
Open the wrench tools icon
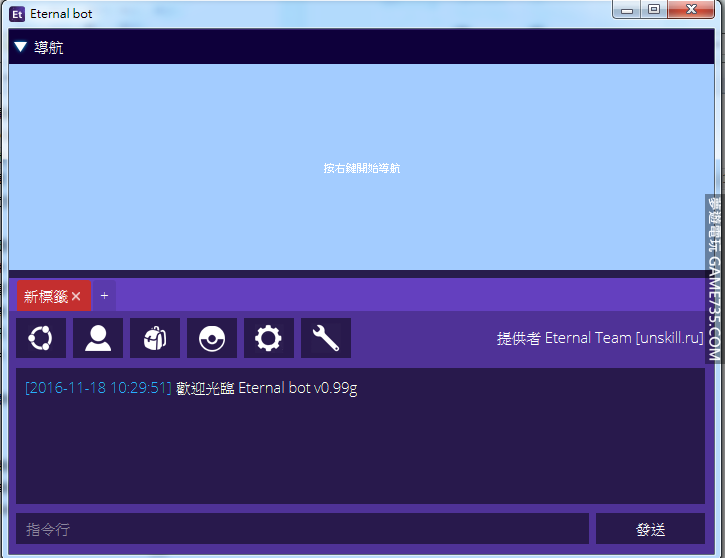tap(326, 338)
